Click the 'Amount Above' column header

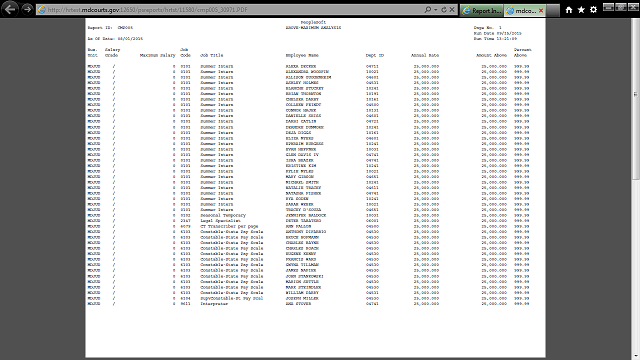click(x=491, y=55)
